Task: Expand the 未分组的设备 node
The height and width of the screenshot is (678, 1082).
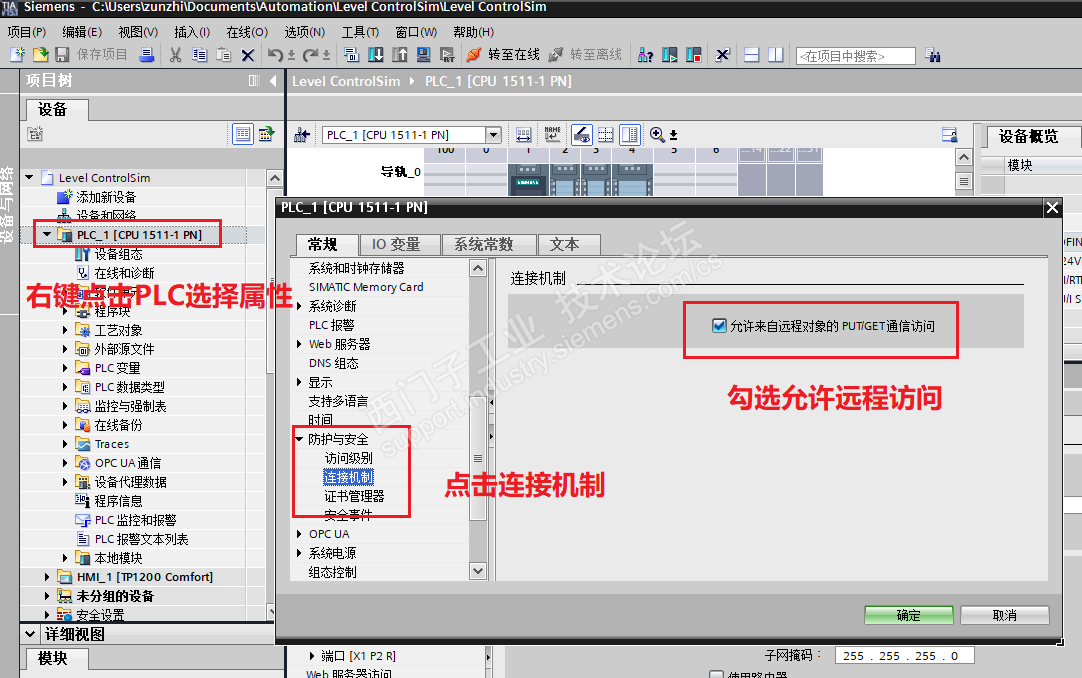Action: pos(47,595)
